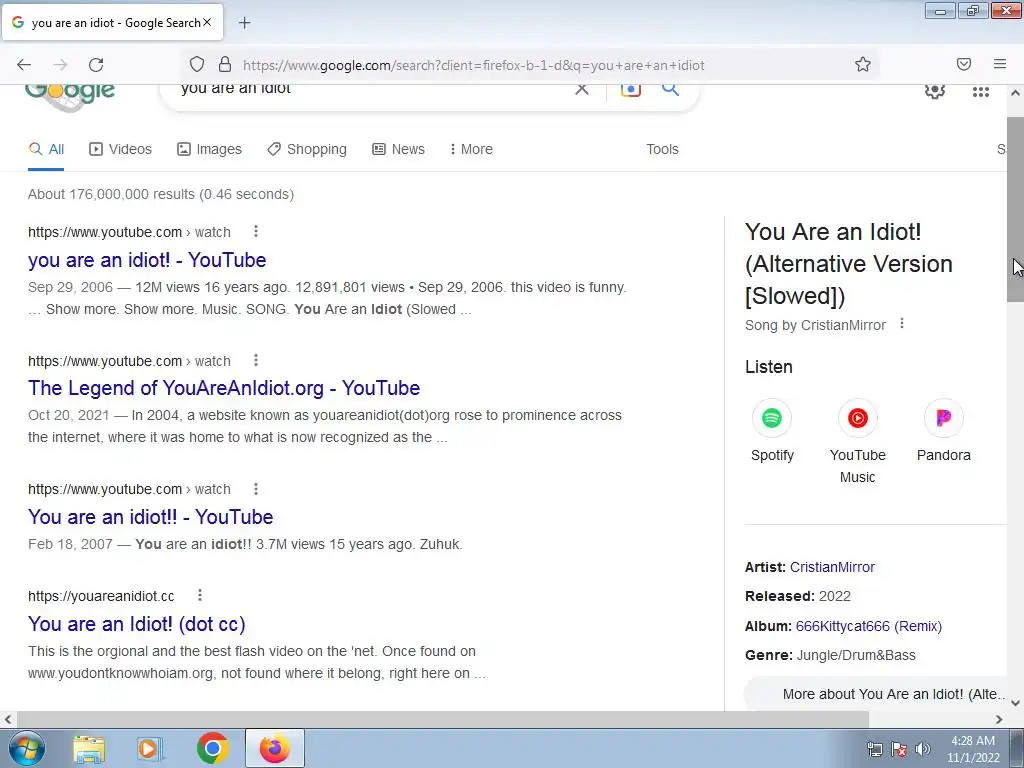Open Action Center flag tray icon

point(899,749)
